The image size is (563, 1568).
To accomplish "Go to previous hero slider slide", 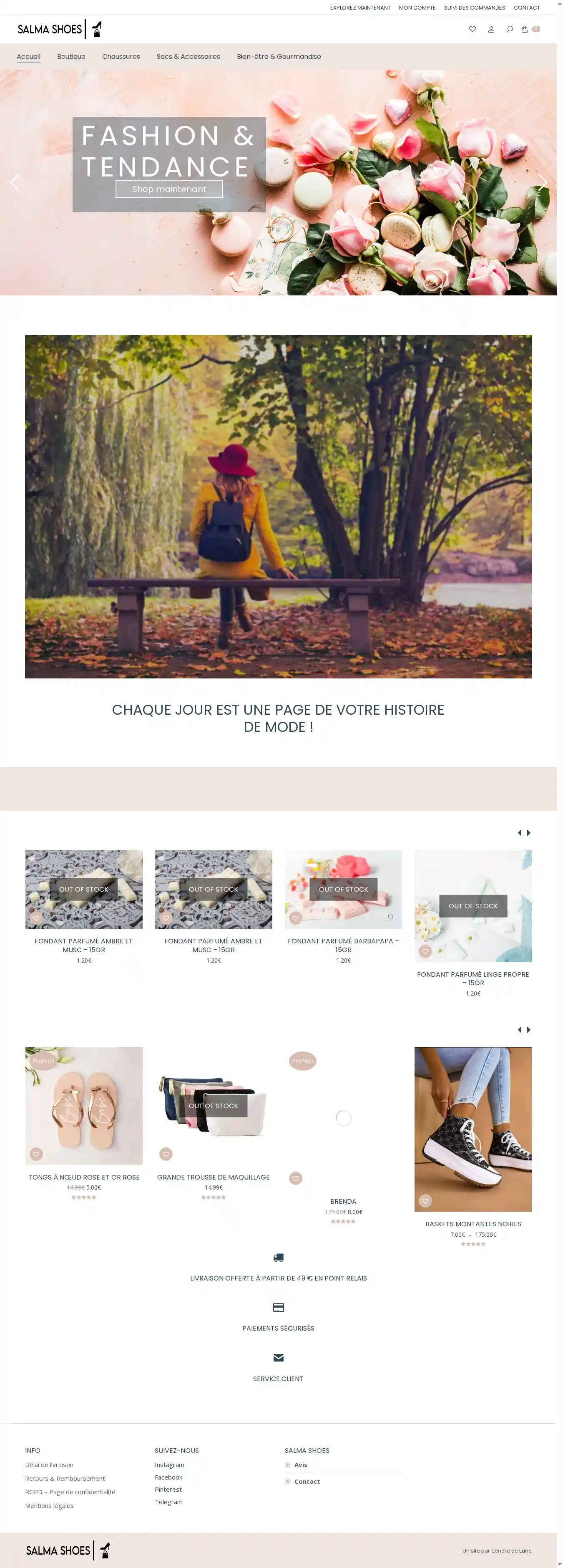I will click(x=15, y=183).
